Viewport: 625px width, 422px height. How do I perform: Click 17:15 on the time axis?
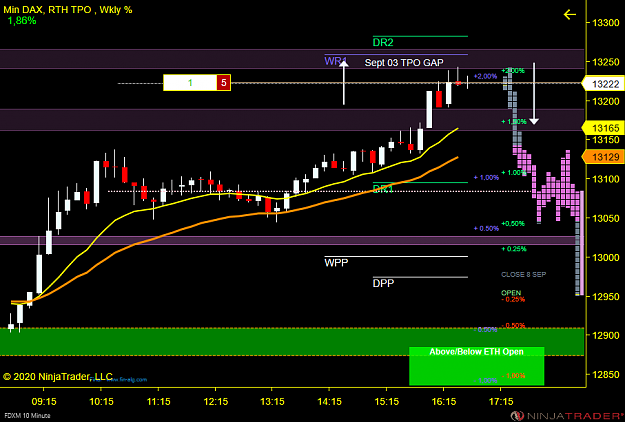pos(501,401)
